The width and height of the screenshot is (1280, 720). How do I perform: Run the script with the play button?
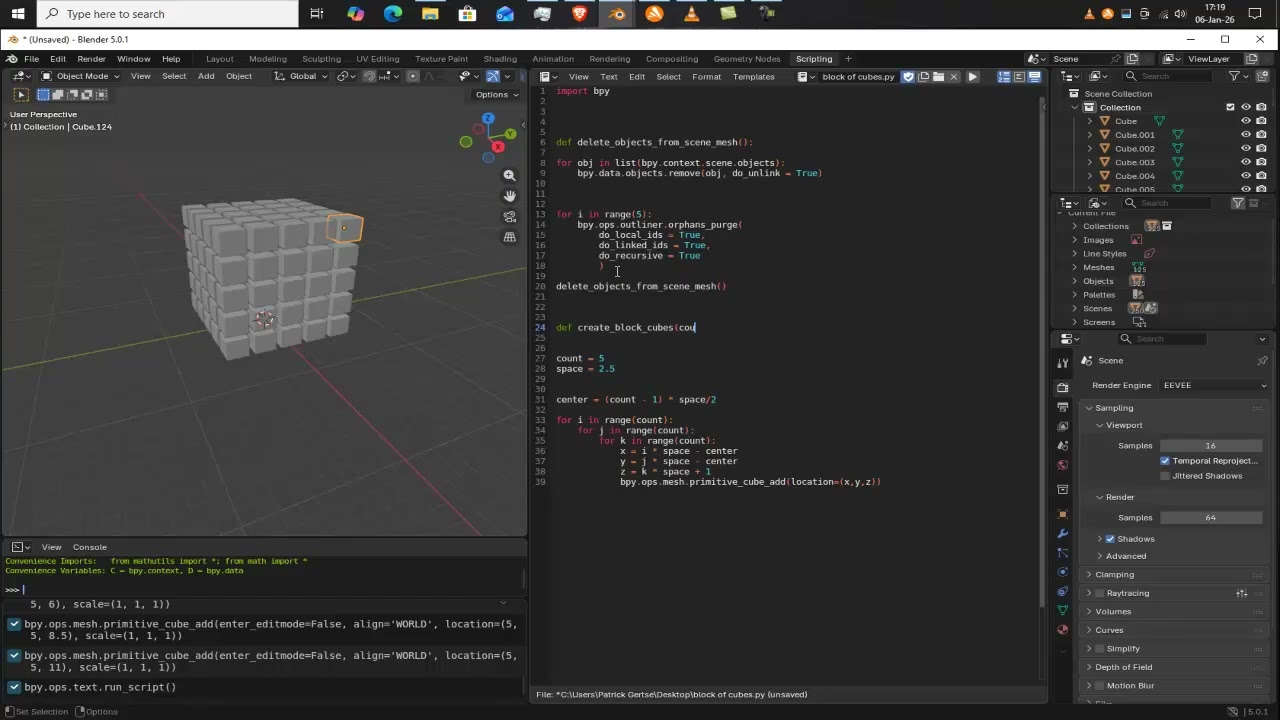972,76
